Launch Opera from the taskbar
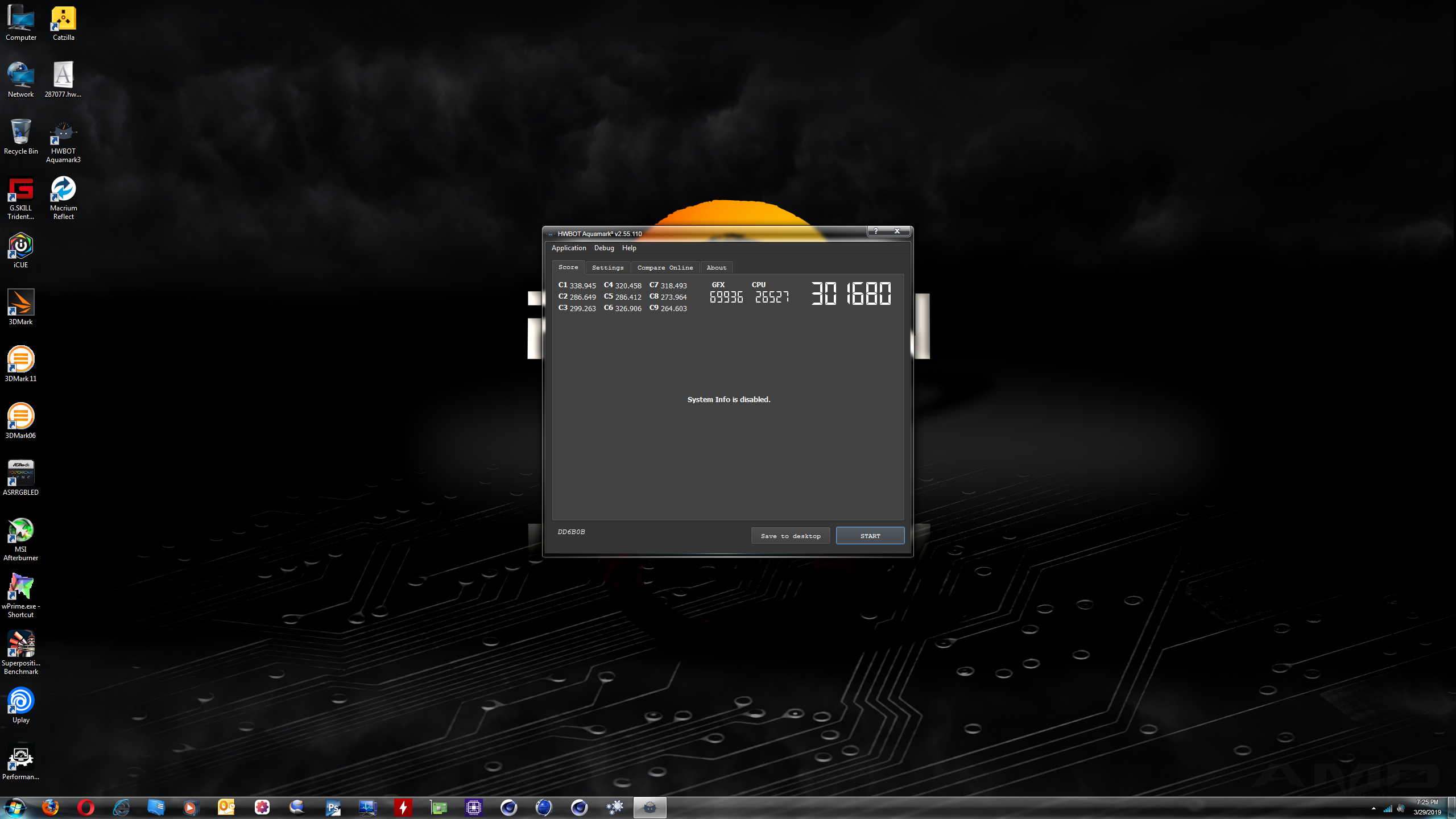 (x=86, y=808)
